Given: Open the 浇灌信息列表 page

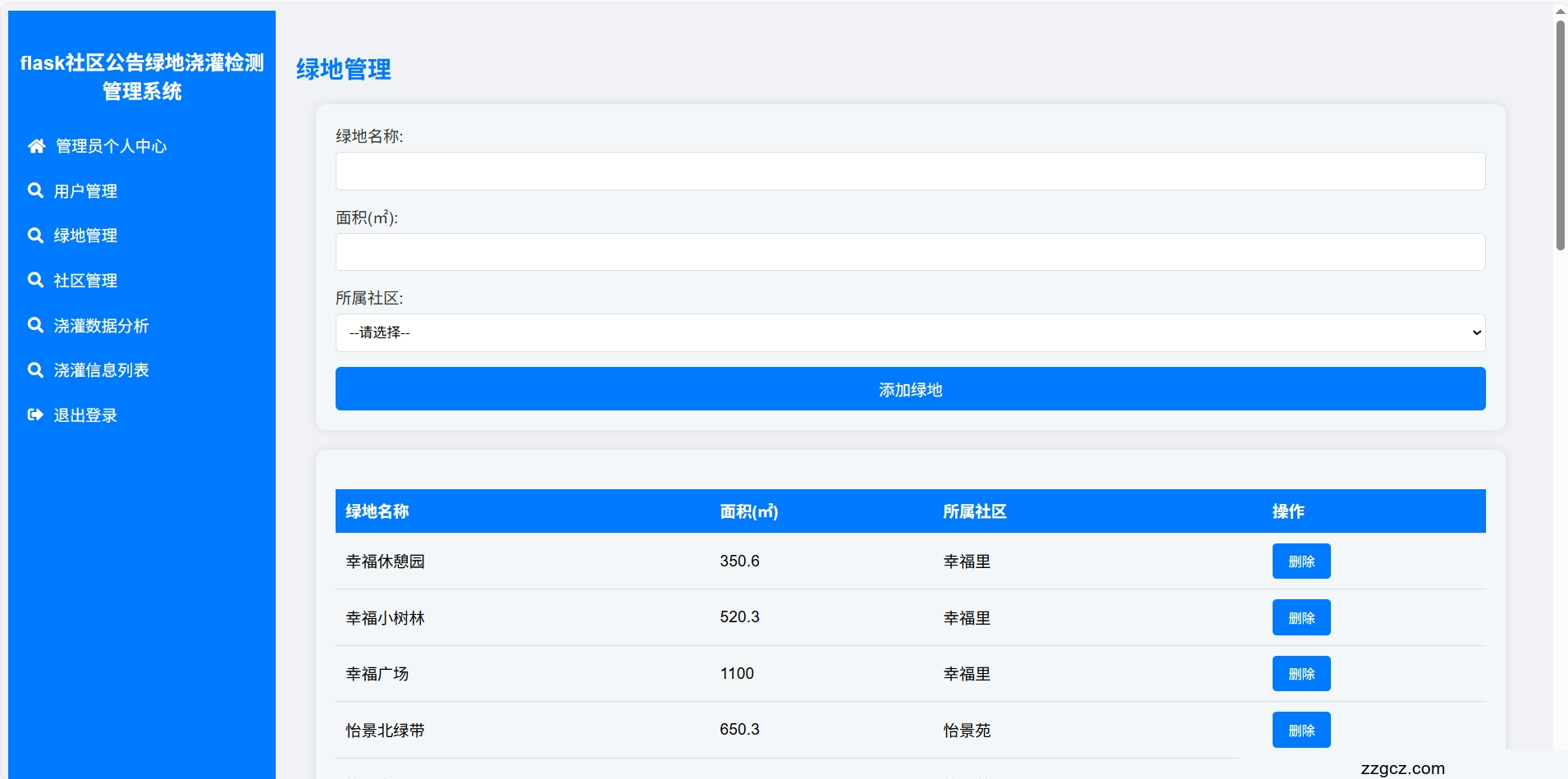Looking at the screenshot, I should point(101,370).
